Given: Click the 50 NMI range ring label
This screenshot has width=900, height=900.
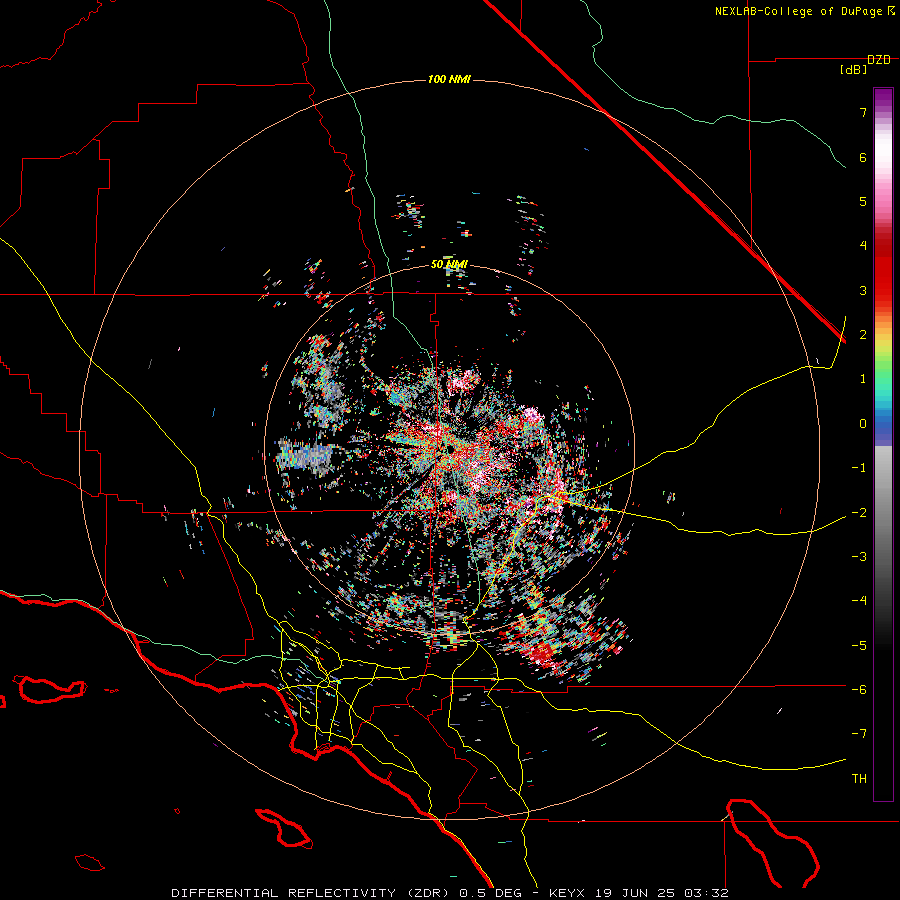Looking at the screenshot, I should (x=449, y=265).
